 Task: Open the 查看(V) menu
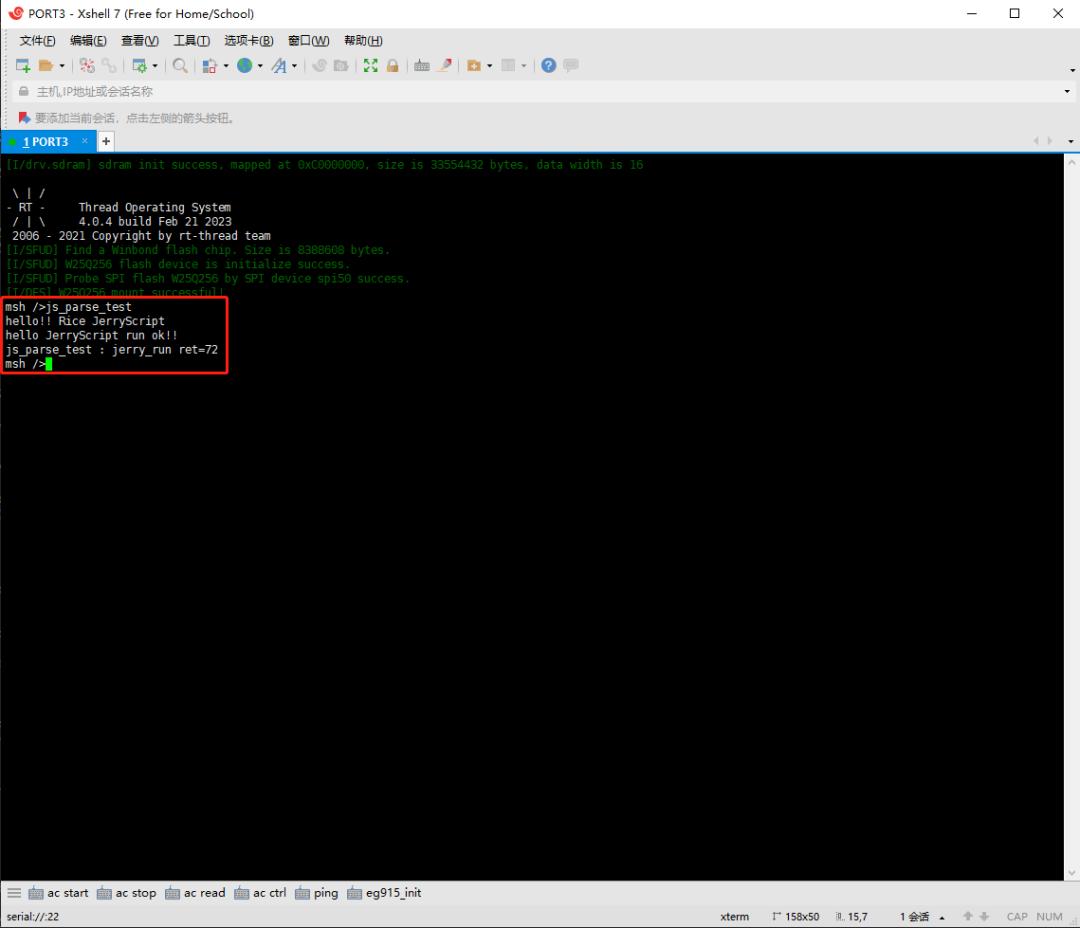[x=140, y=41]
